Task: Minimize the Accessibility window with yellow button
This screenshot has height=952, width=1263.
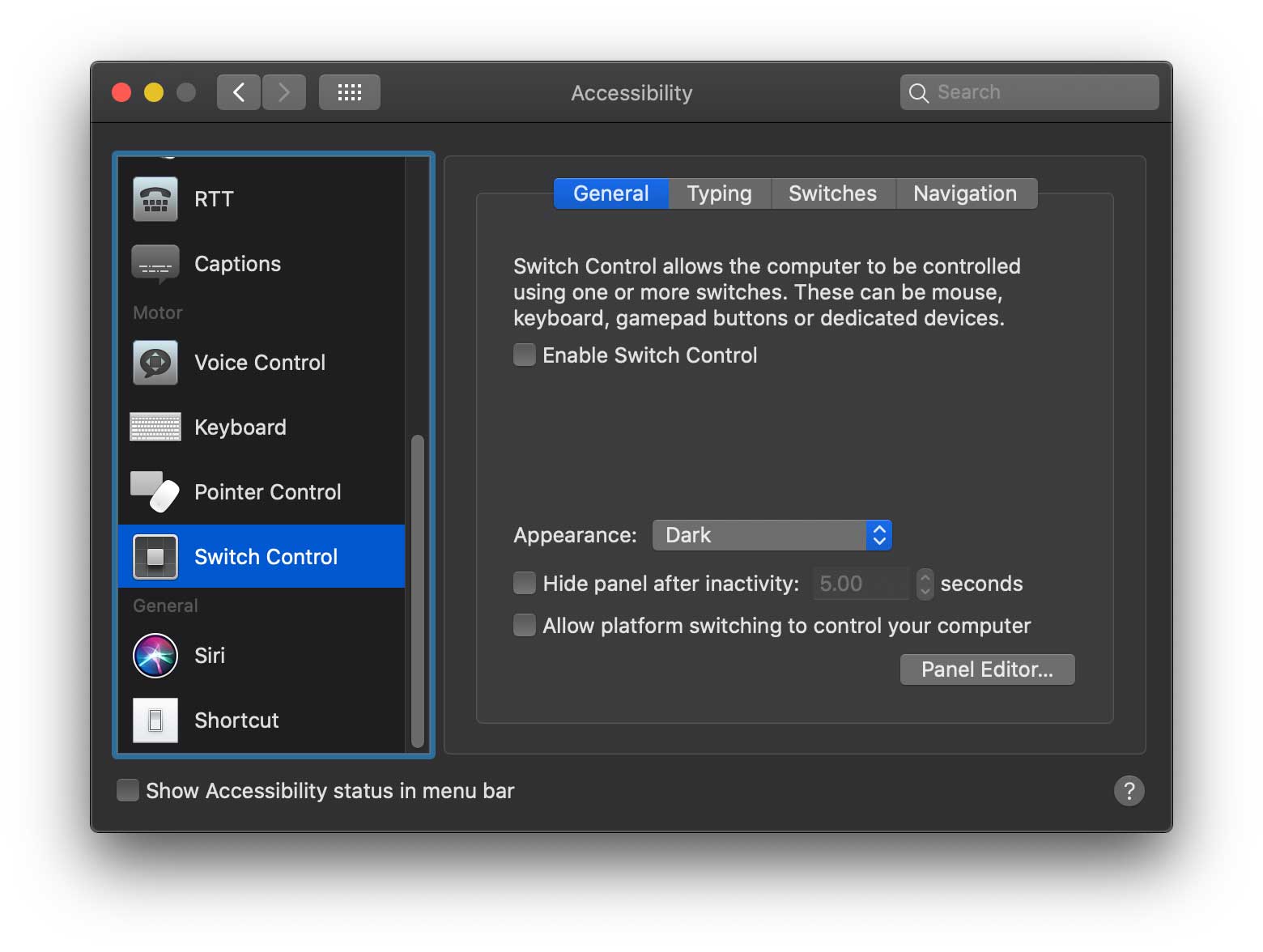Action: (154, 92)
